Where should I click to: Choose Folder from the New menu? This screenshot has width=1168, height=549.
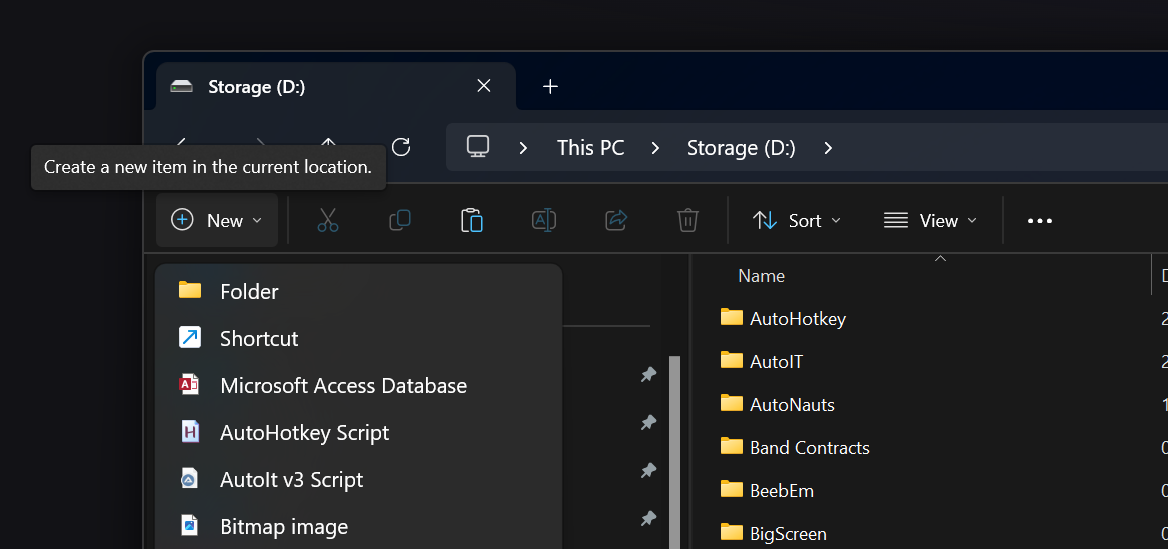(358, 291)
